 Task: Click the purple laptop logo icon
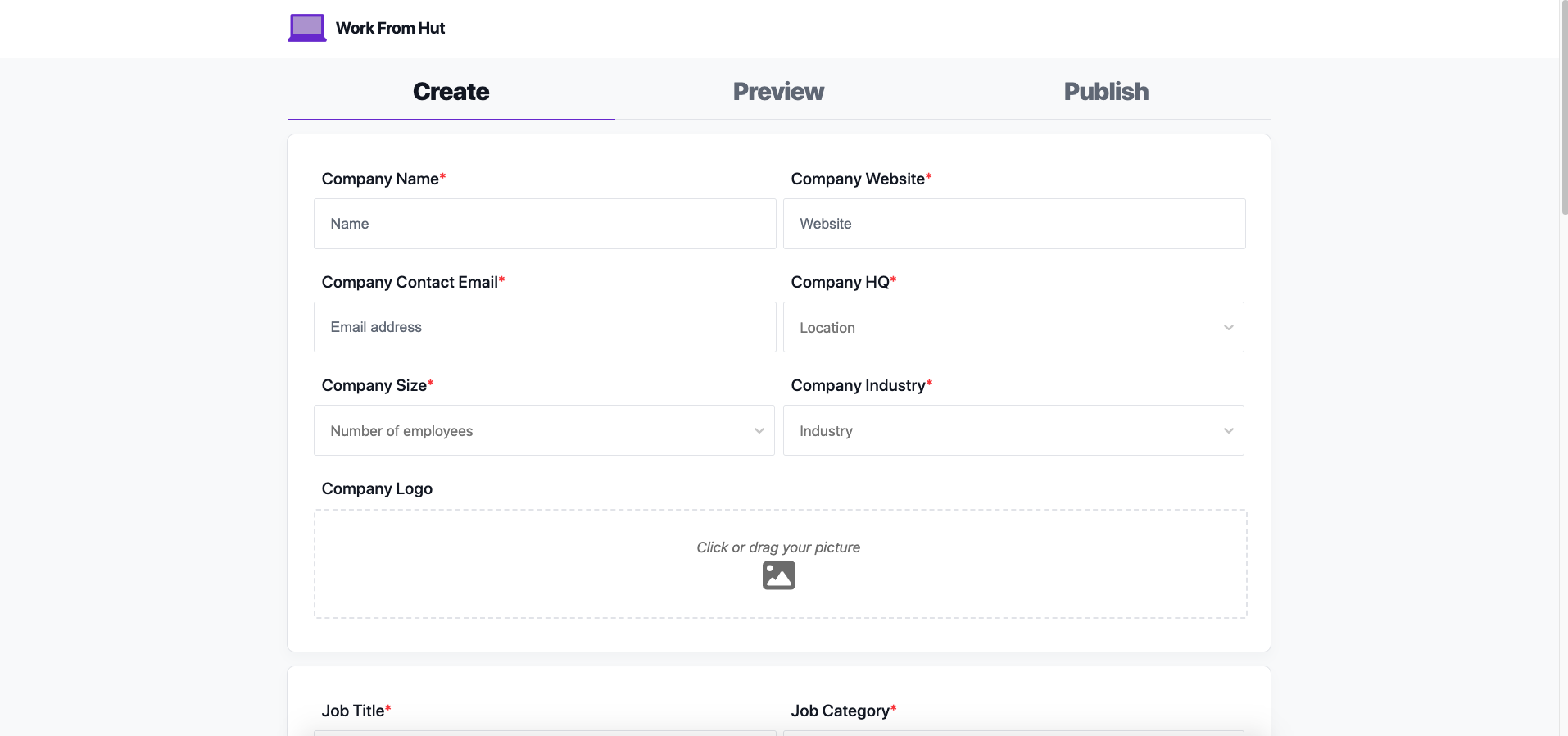coord(307,28)
